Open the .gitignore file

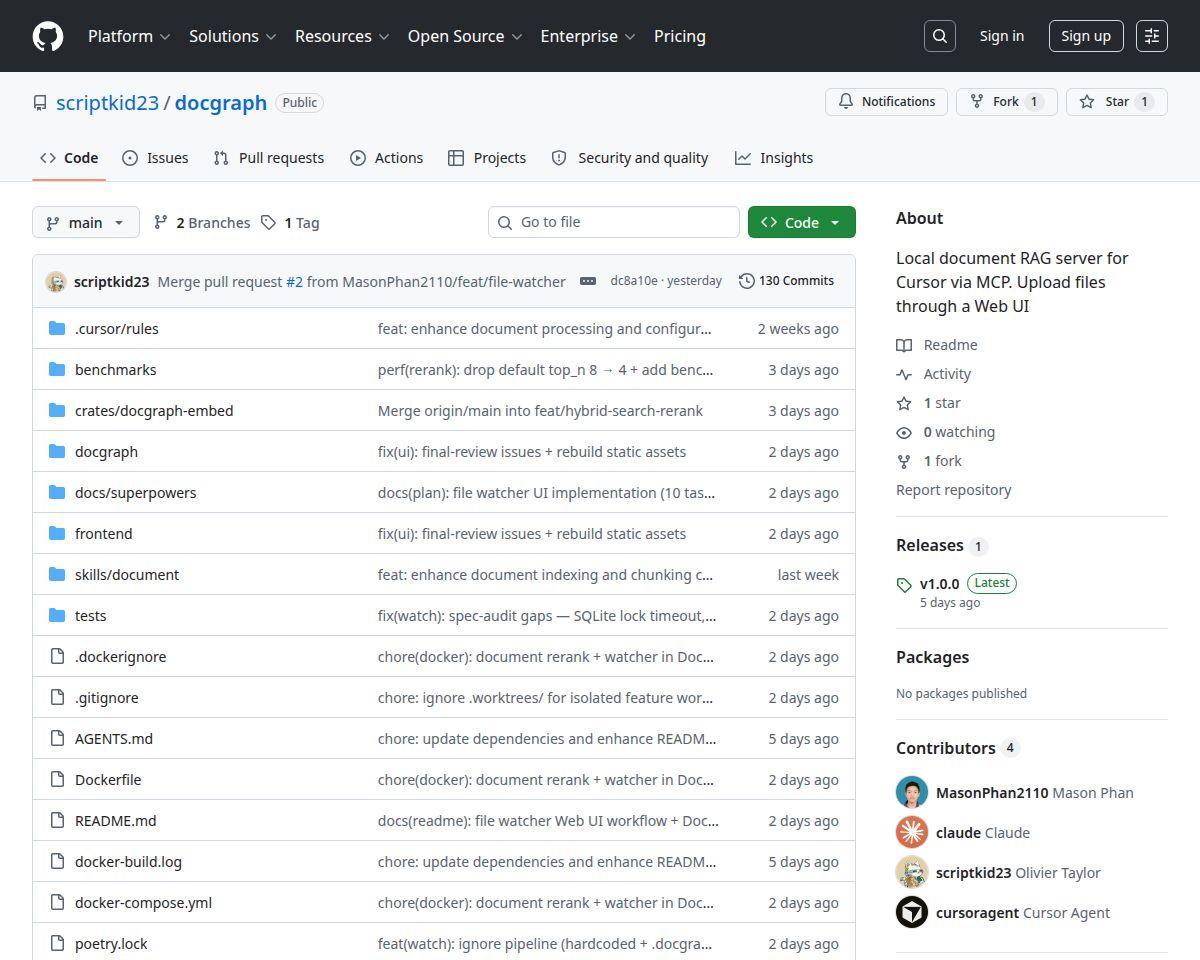tap(107, 697)
